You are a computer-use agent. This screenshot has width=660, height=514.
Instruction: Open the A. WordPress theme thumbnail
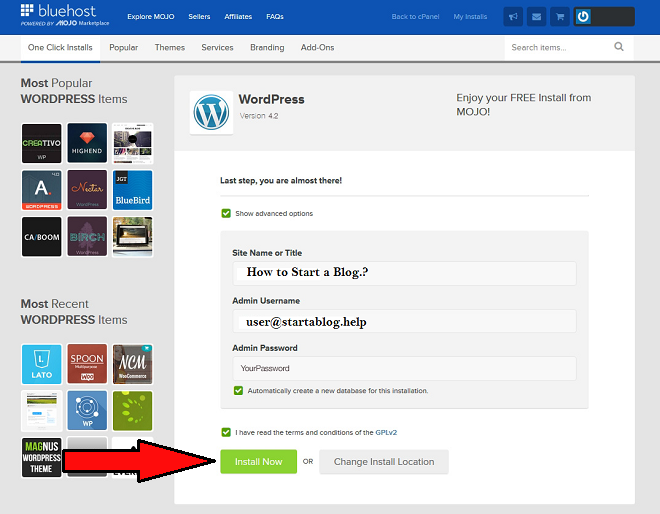coord(42,190)
